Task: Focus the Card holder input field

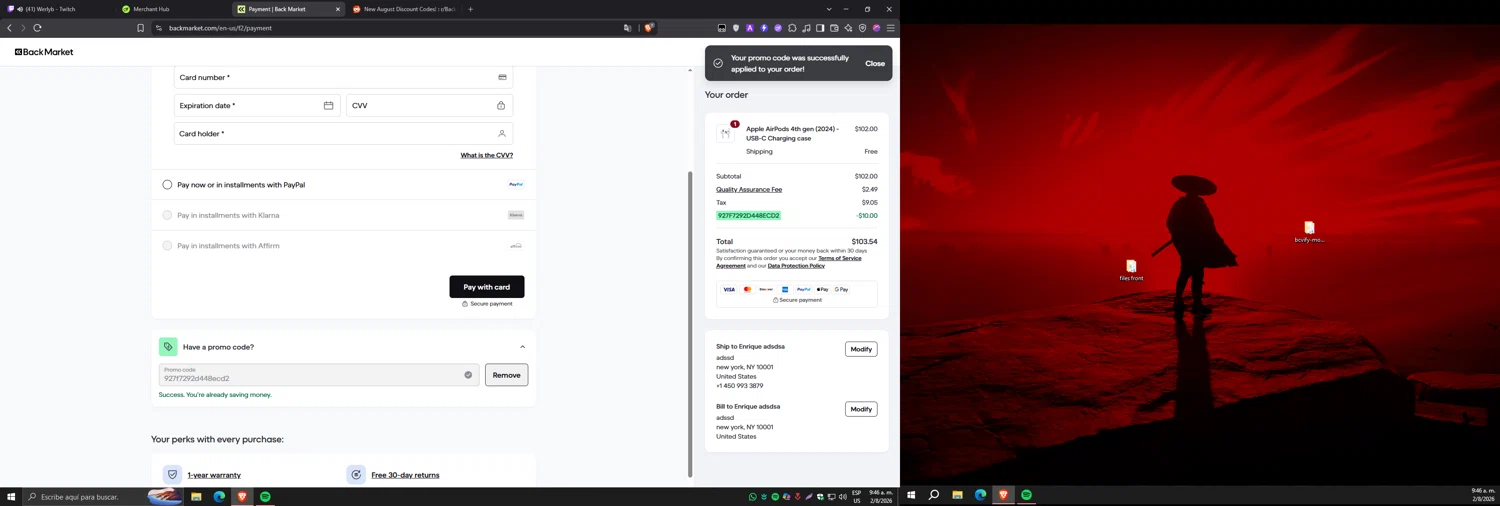Action: pyautogui.click(x=343, y=133)
